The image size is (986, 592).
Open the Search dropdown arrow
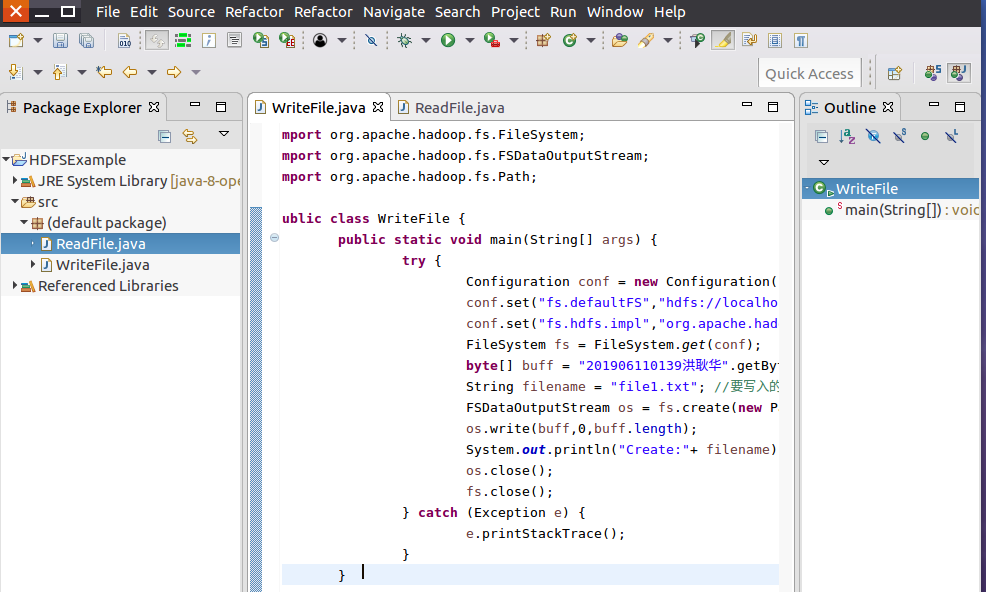pyautogui.click(x=668, y=41)
